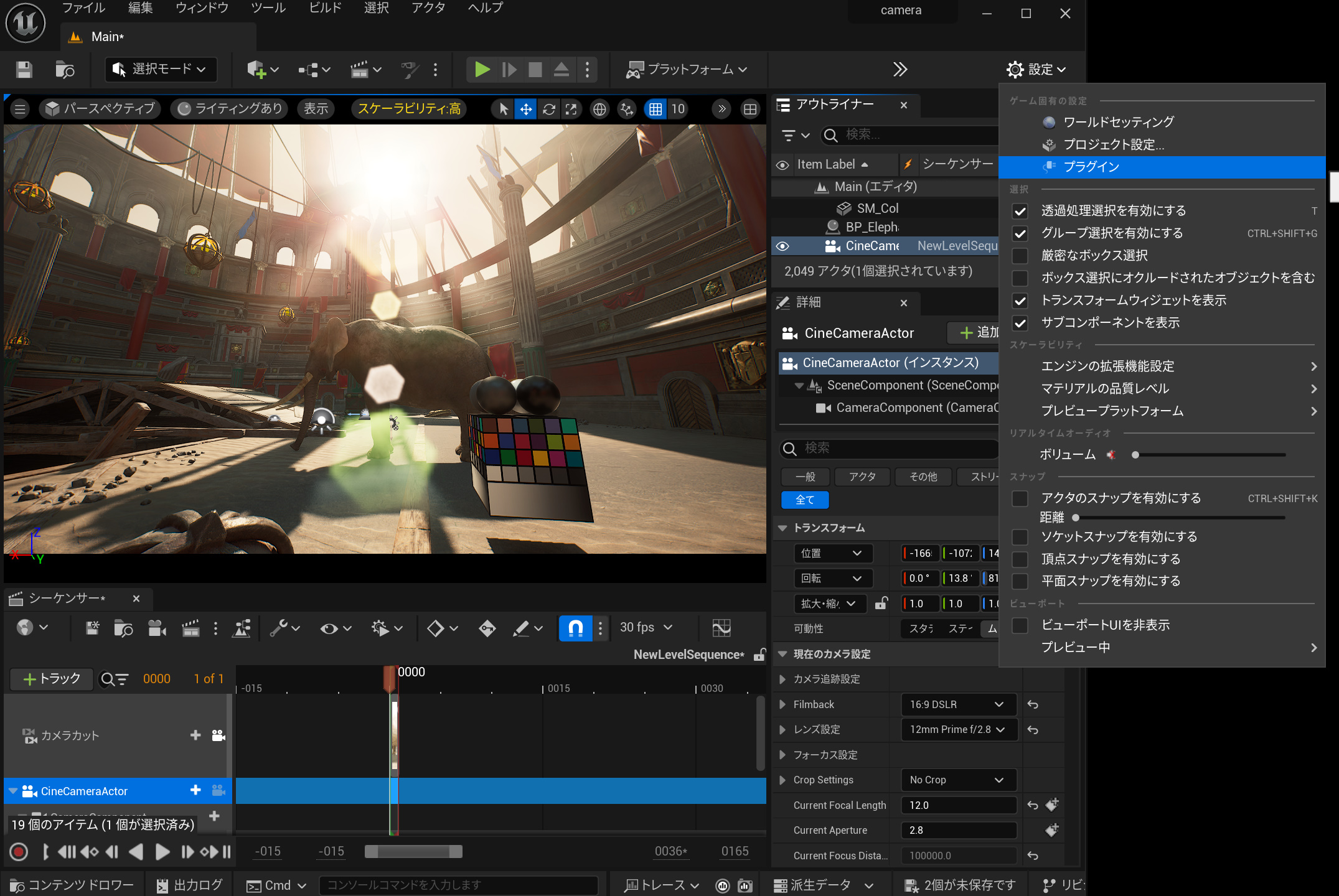The height and width of the screenshot is (896, 1339).
Task: Select プラグイン from settings menu
Action: pos(1091,167)
